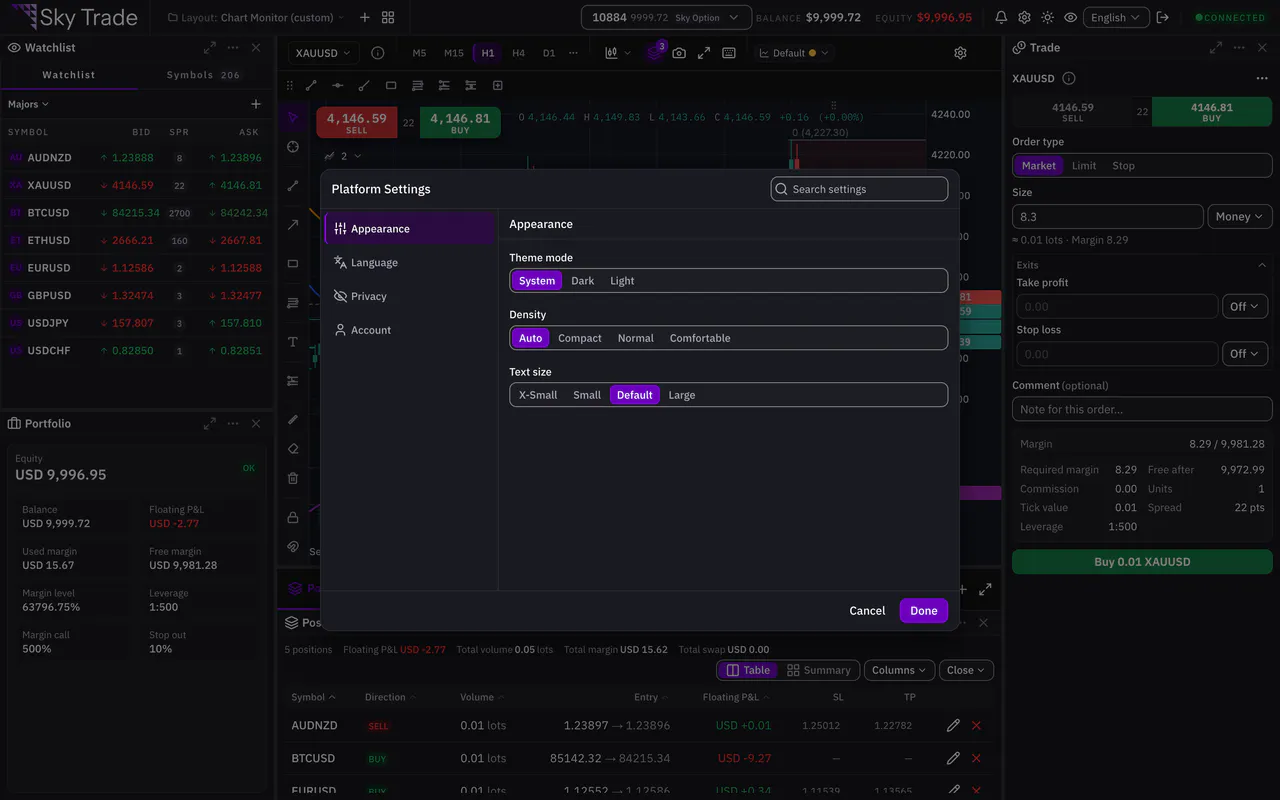
Task: Open the keyboard shortcuts icon in chart toolbar
Action: (729, 53)
